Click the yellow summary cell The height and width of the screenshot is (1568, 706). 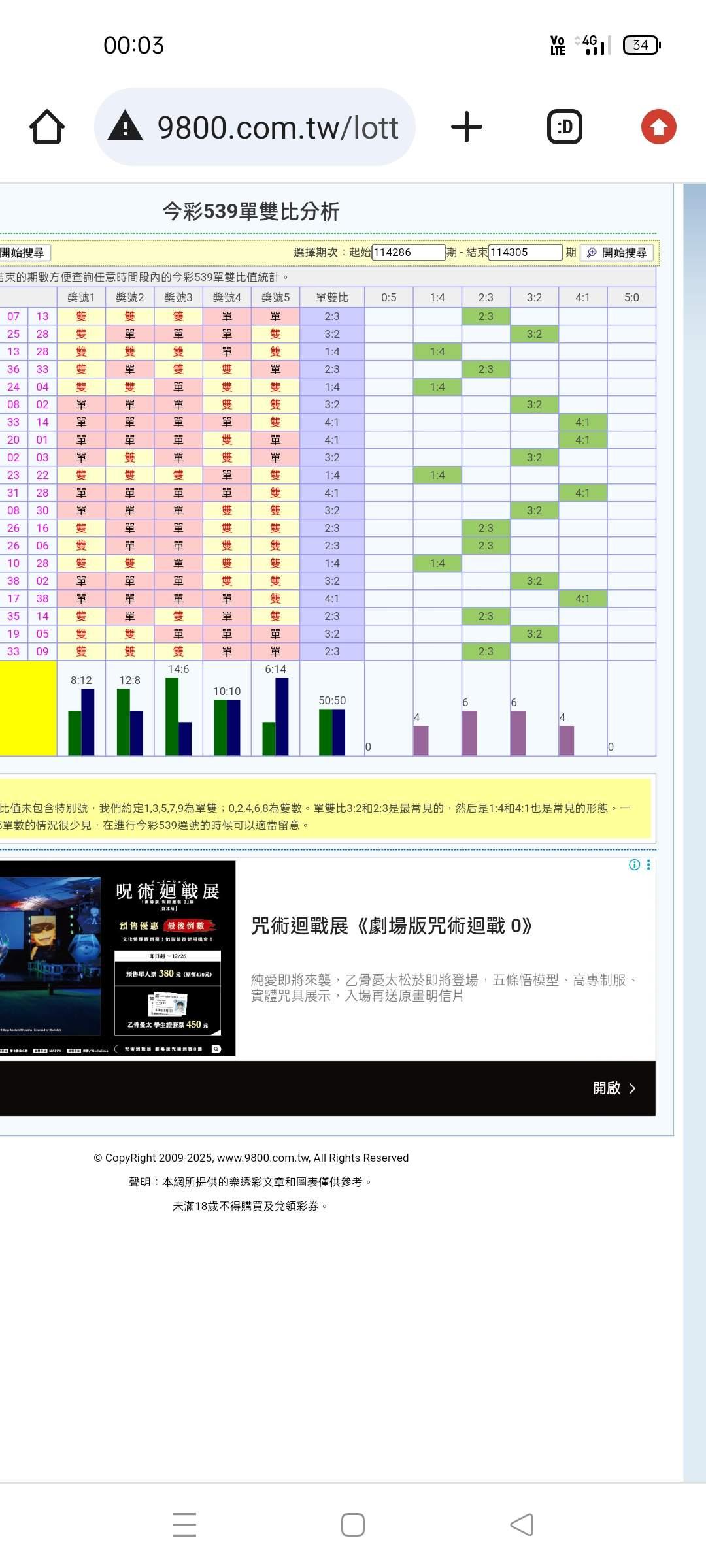(28, 709)
